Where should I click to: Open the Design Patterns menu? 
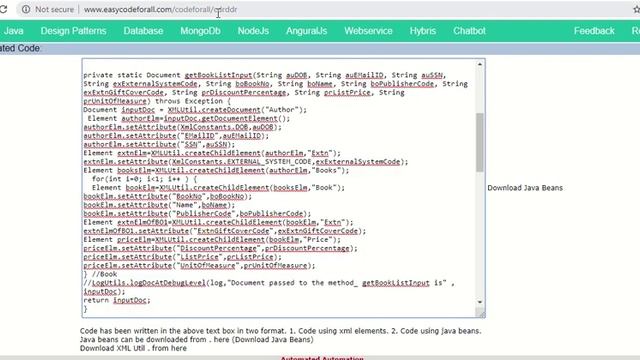[73, 31]
